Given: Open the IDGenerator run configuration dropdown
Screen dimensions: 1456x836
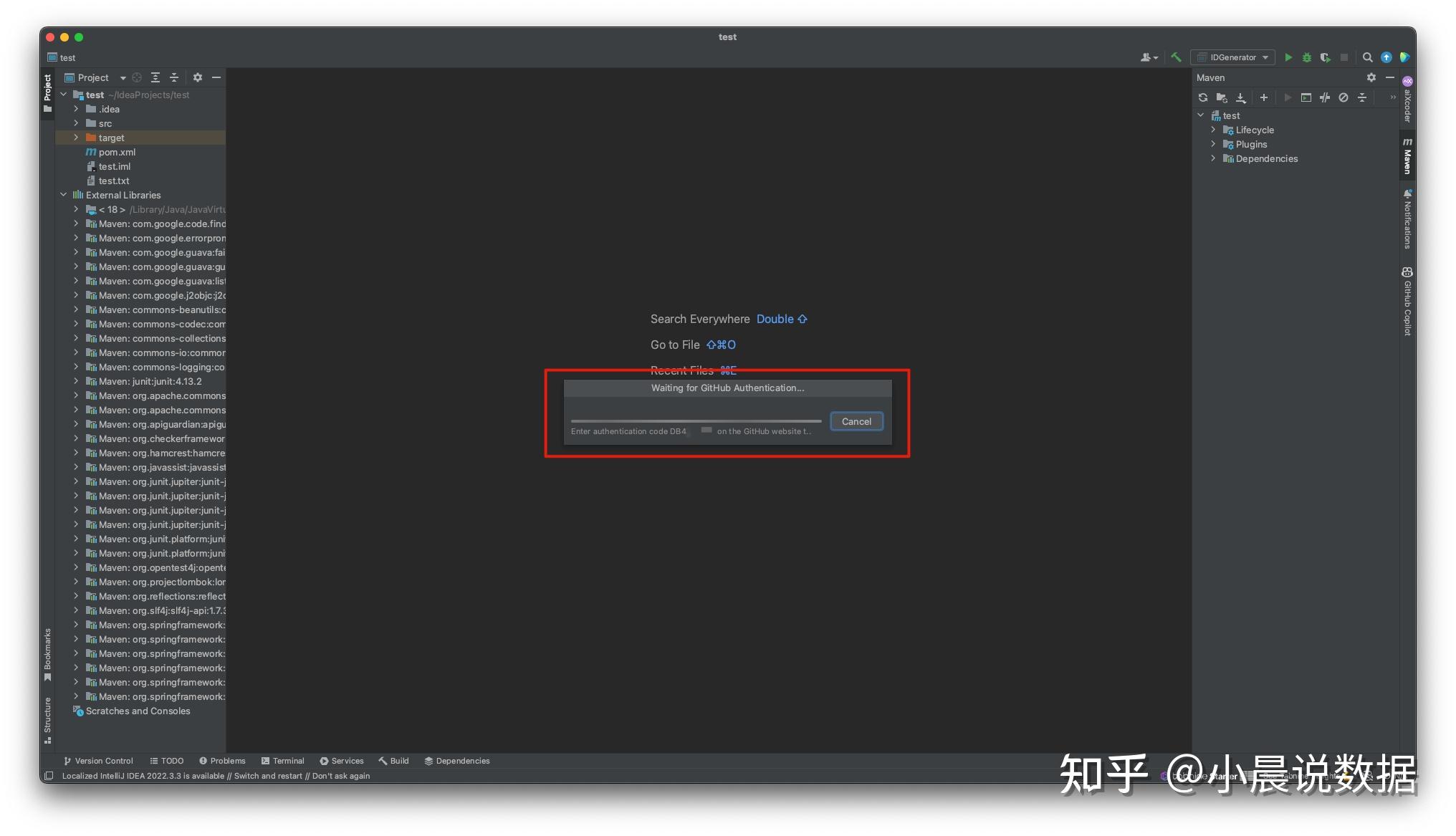Looking at the screenshot, I should (1232, 57).
